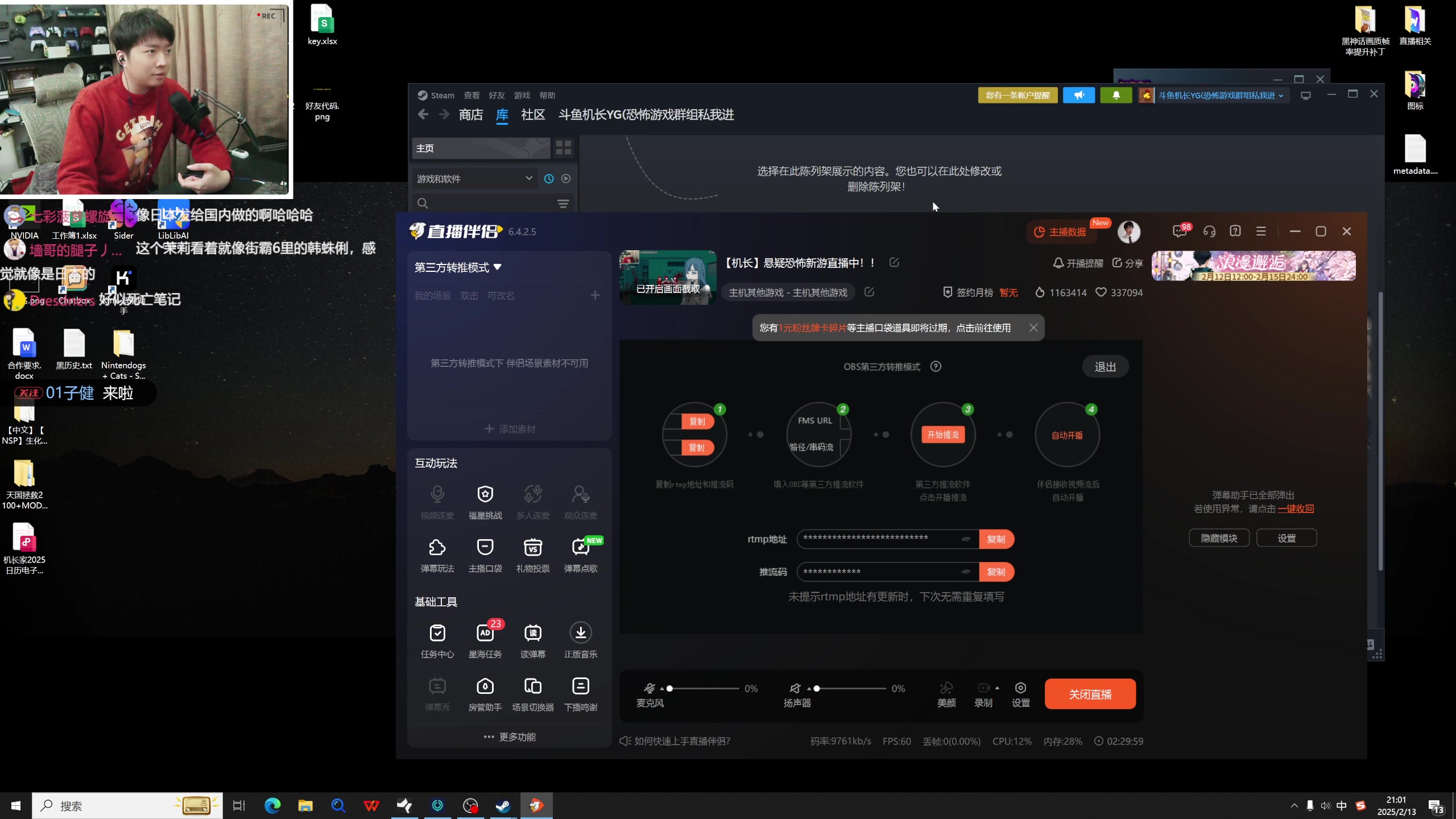Show 推流码 with eye icon
The width and height of the screenshot is (1456, 819).
click(x=966, y=572)
